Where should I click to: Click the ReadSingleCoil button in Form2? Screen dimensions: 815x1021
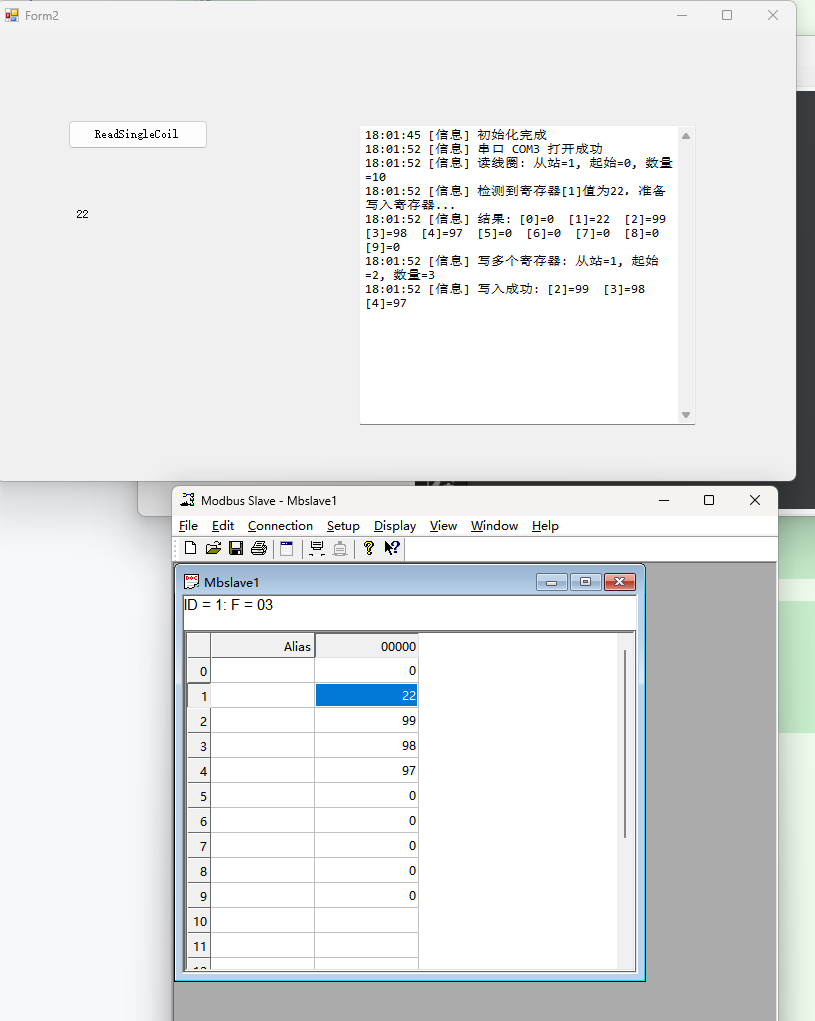pos(138,134)
